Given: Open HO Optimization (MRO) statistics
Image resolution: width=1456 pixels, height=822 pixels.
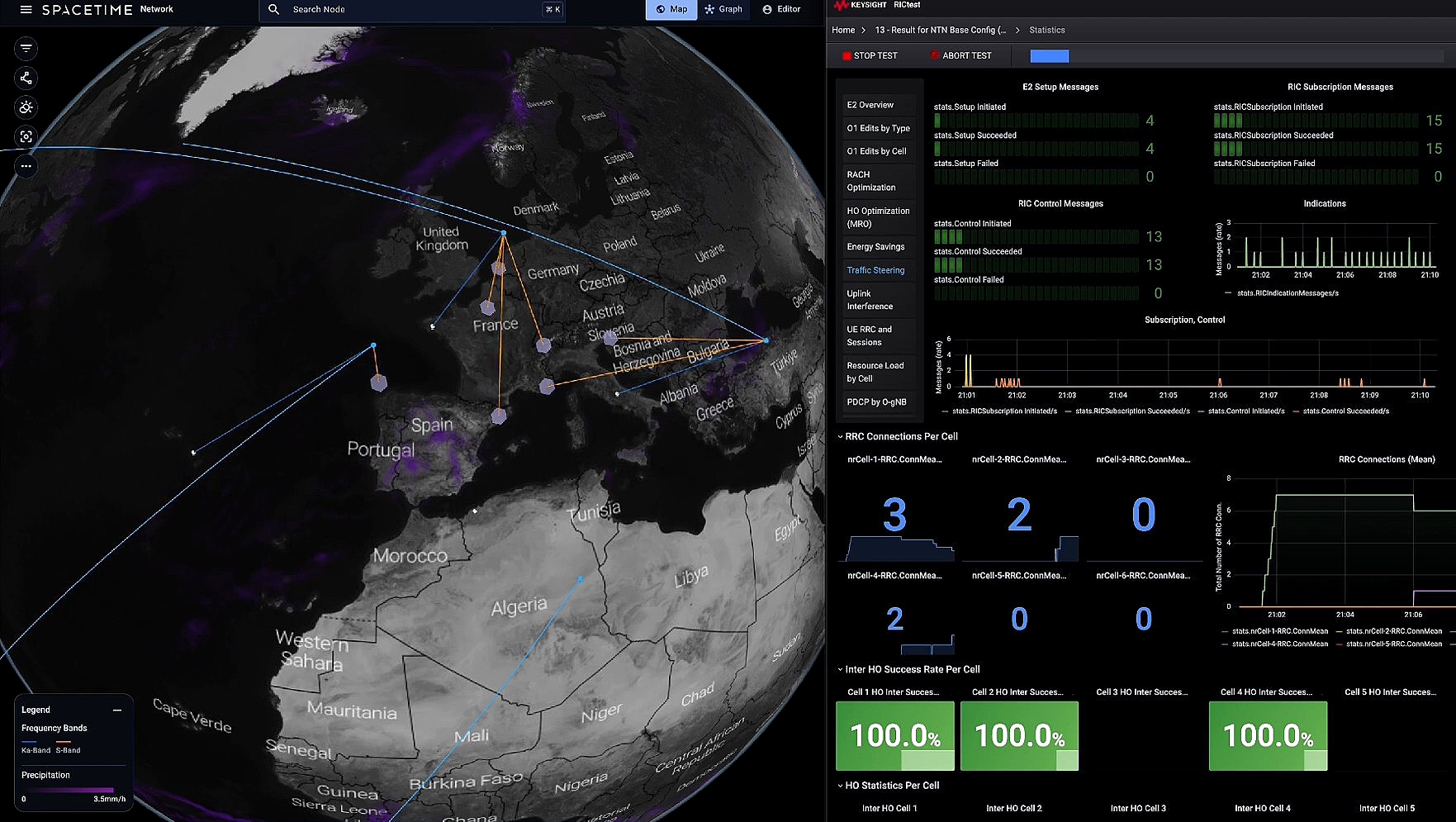Looking at the screenshot, I should coord(879,217).
